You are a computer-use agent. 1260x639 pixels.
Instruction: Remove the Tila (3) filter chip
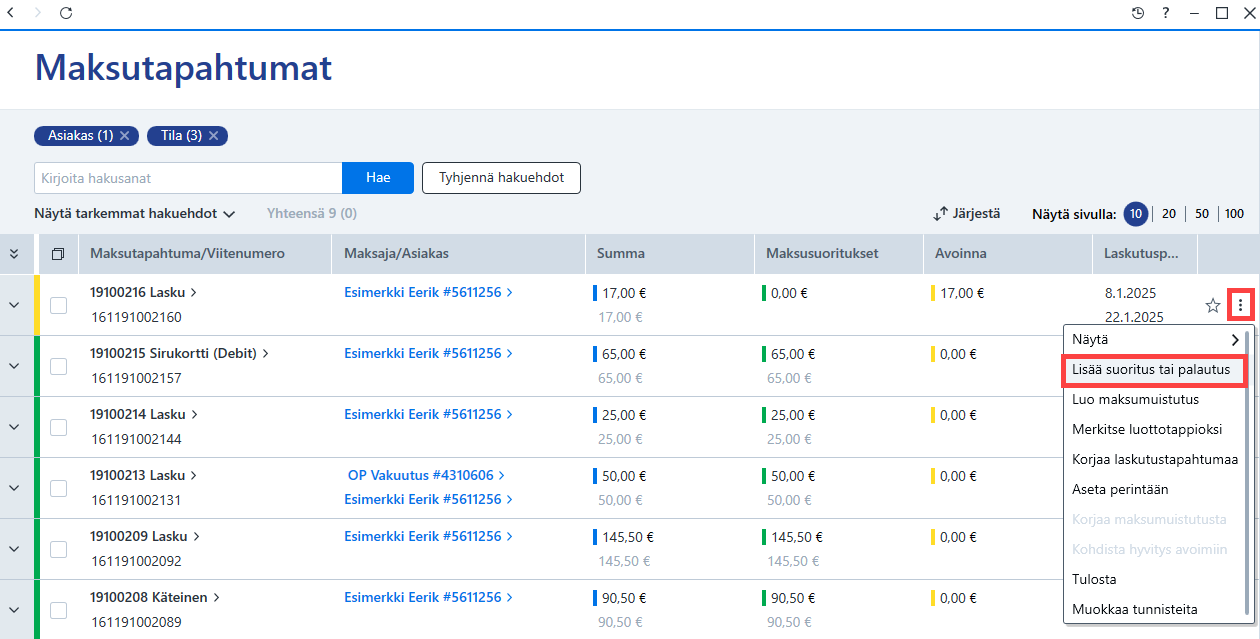213,135
